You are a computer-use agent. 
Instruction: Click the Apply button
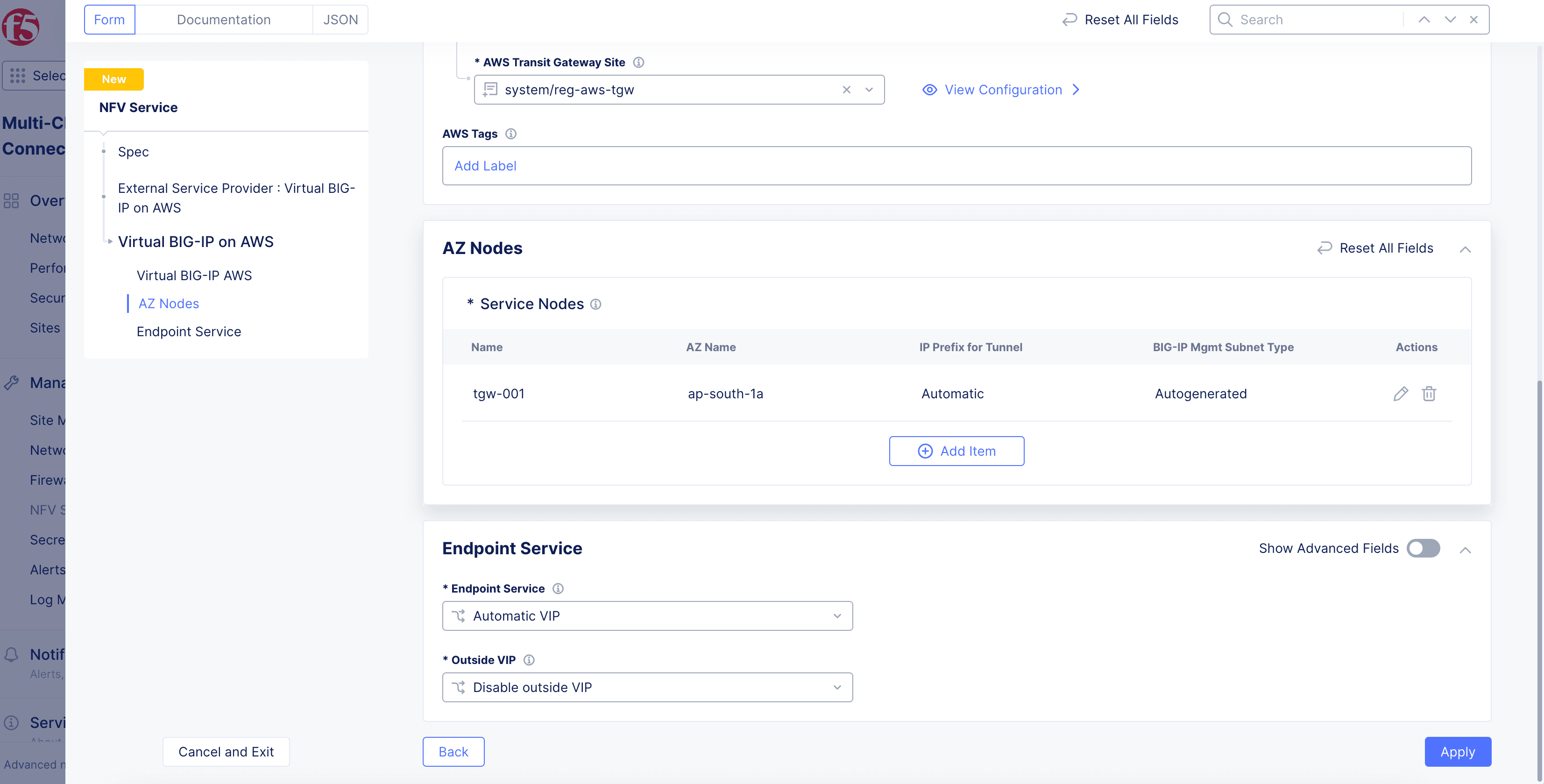point(1458,752)
